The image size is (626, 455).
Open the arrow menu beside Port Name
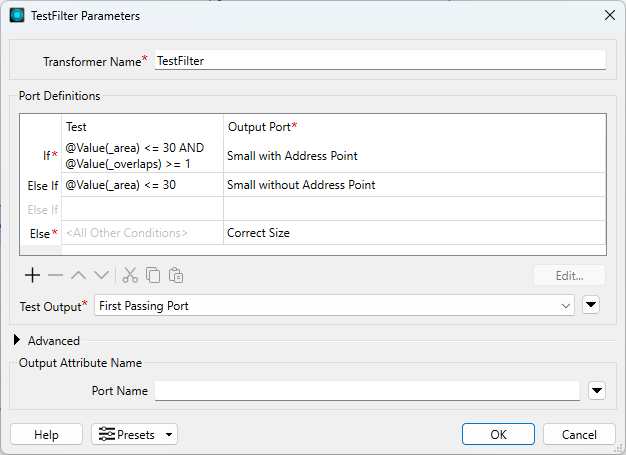597,391
